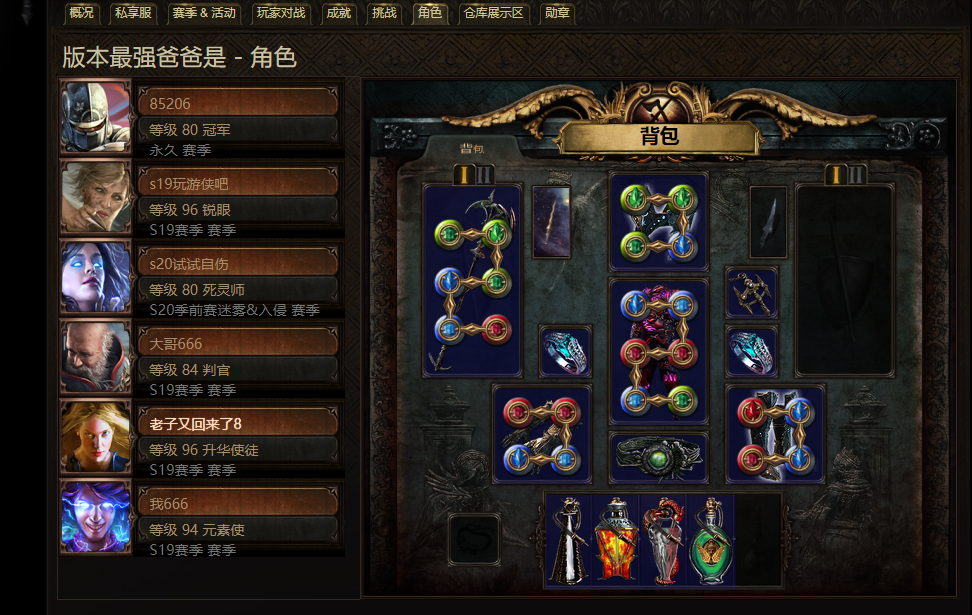Switch to left weapon set II

click(x=484, y=175)
